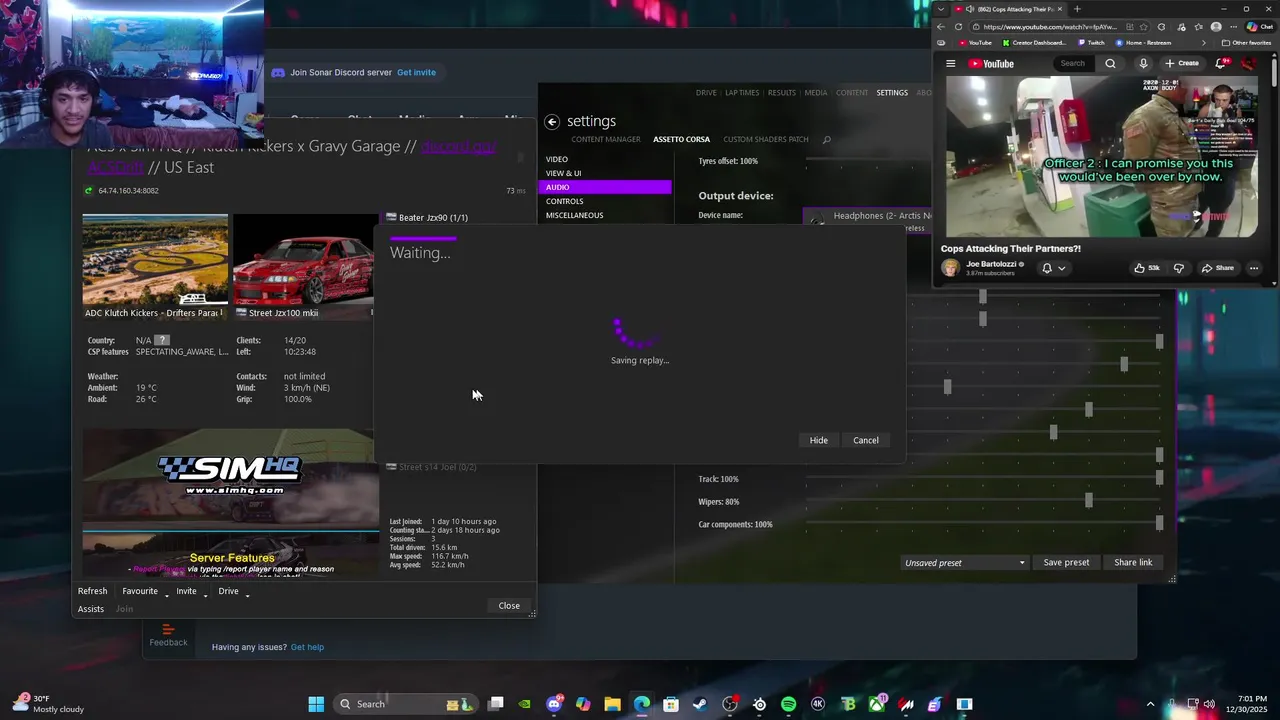Click the Assists button
Image resolution: width=1280 pixels, height=720 pixels.
coord(91,609)
